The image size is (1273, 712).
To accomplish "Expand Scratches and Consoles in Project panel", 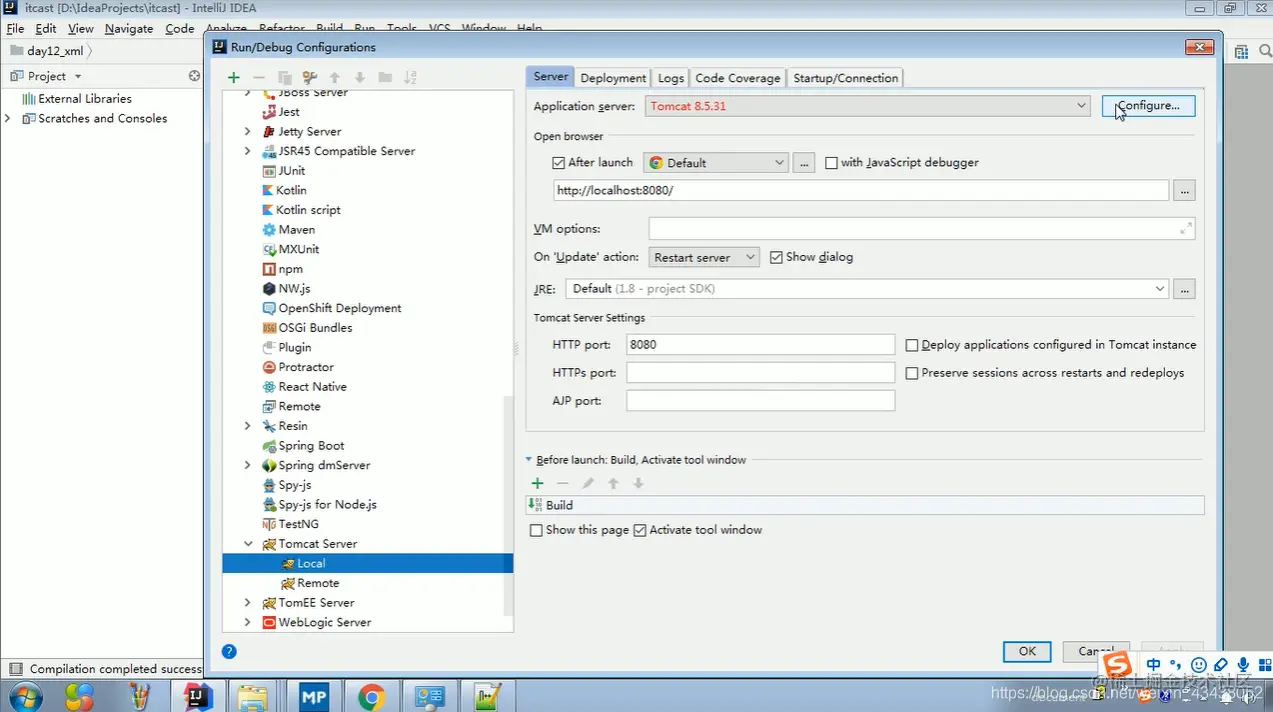I will [8, 118].
